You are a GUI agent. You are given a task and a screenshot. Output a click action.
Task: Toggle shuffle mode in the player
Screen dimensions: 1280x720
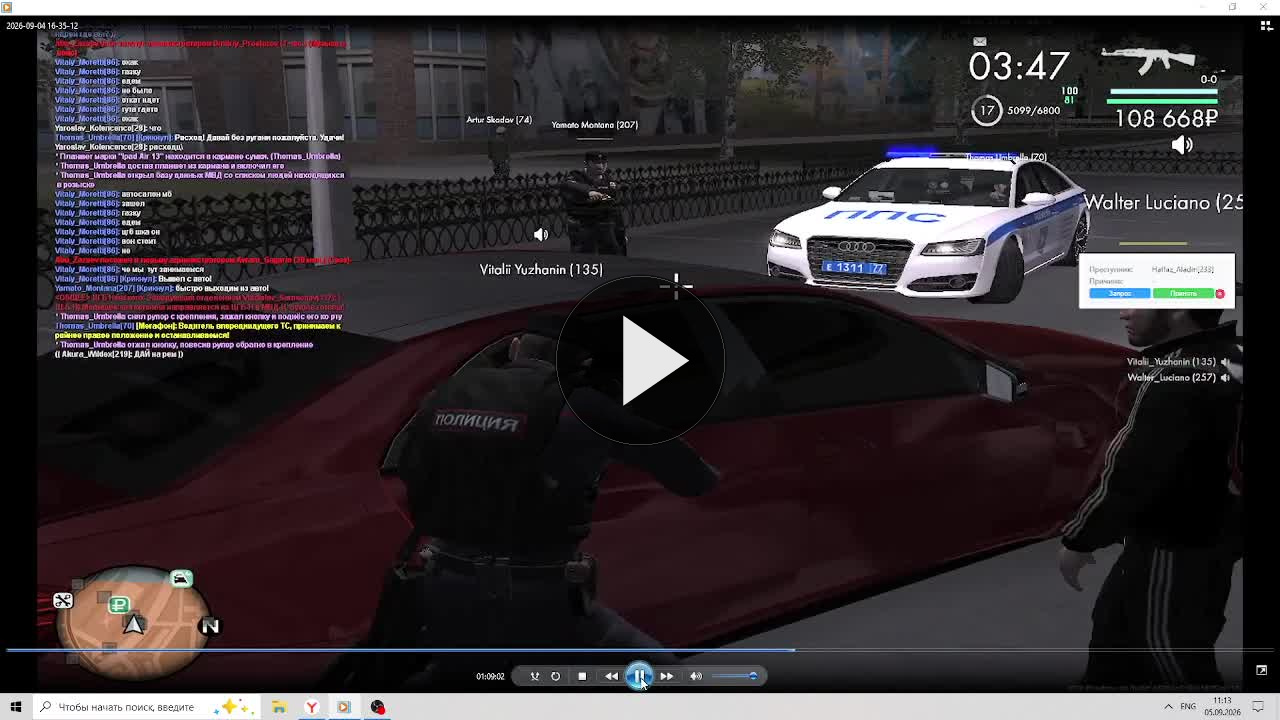tap(534, 676)
